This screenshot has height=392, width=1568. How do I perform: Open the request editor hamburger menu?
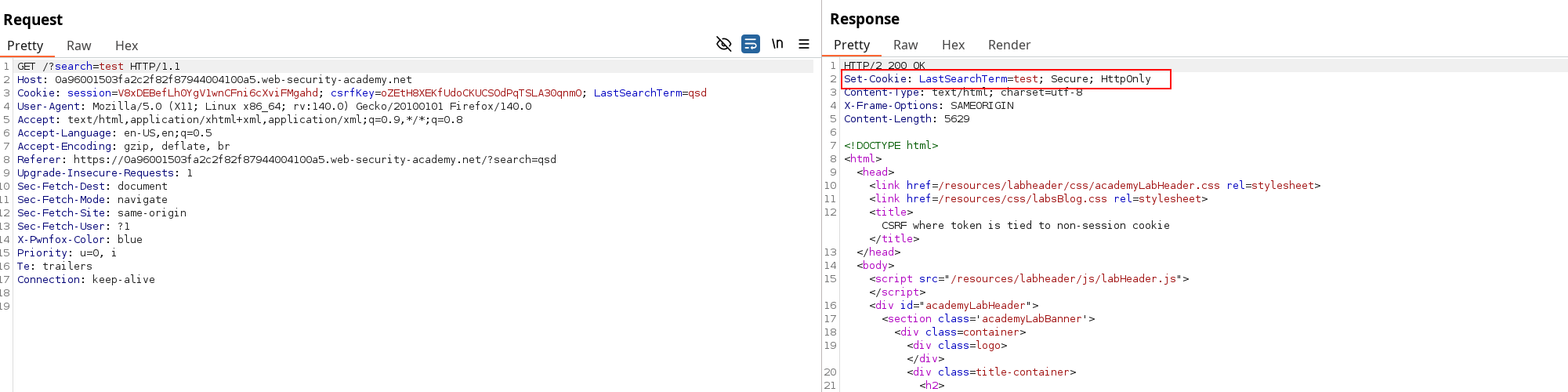803,44
